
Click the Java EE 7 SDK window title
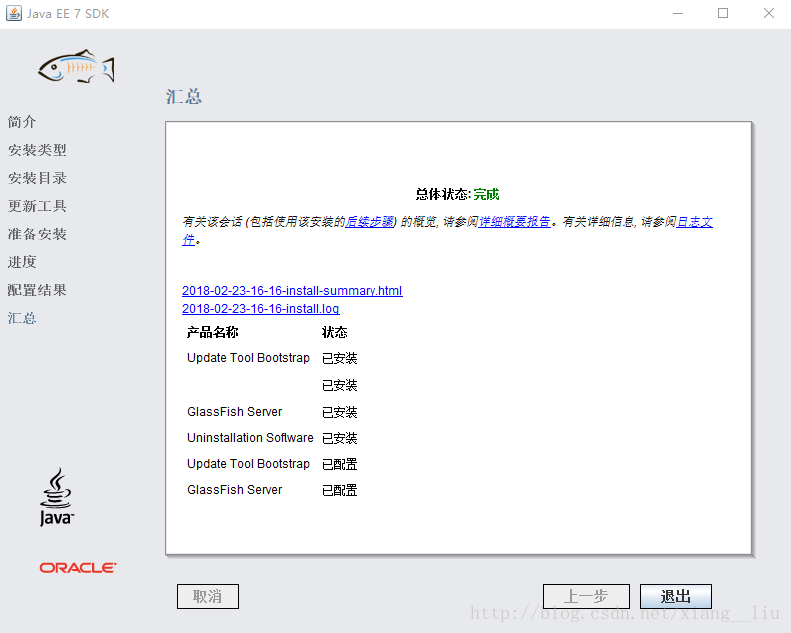(x=68, y=14)
